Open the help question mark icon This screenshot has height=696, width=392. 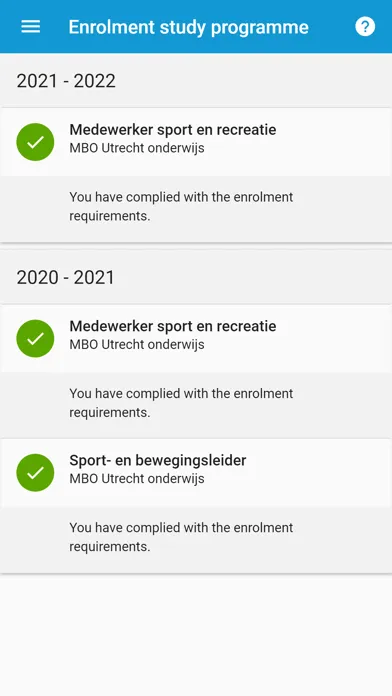(365, 27)
